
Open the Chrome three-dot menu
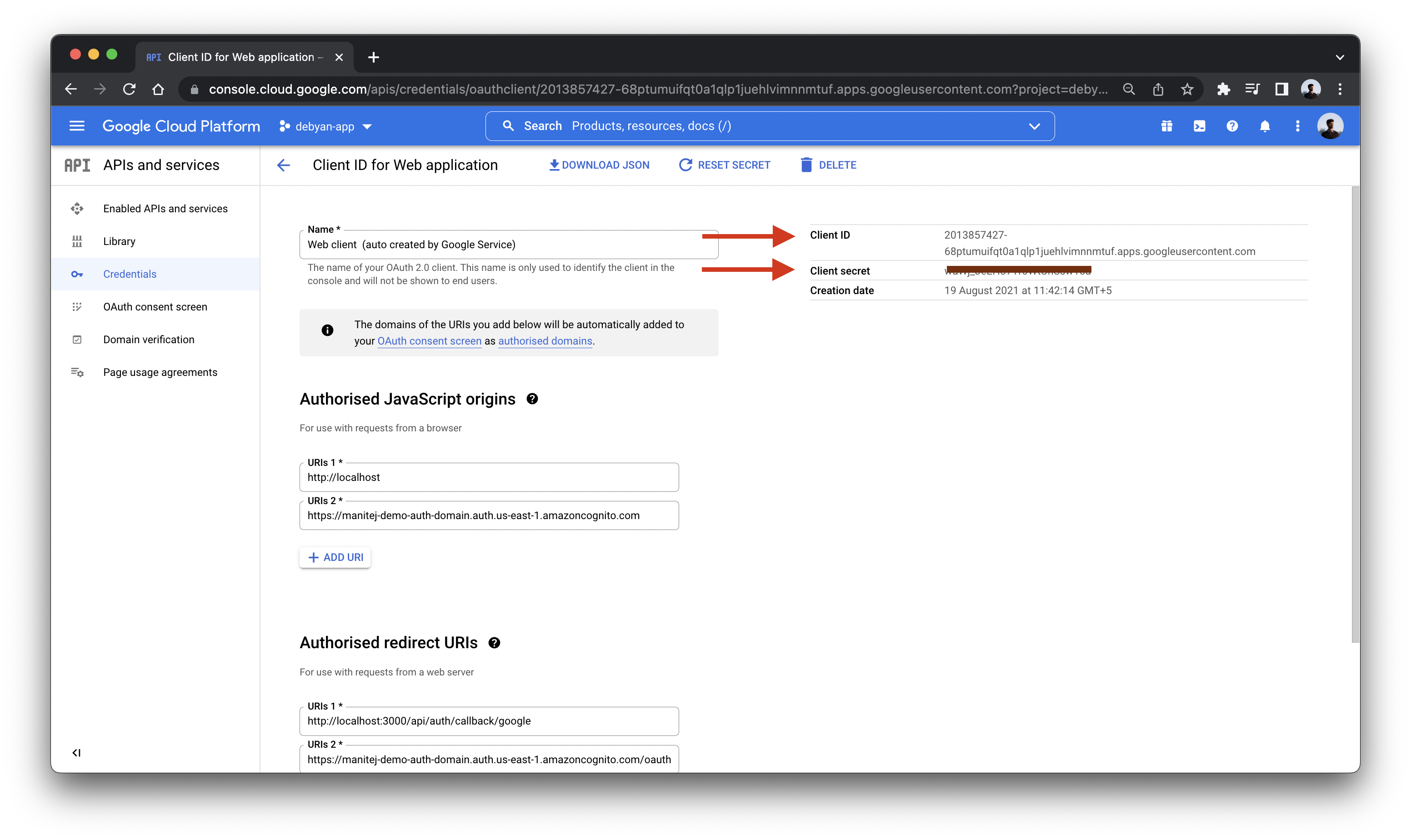1340,89
